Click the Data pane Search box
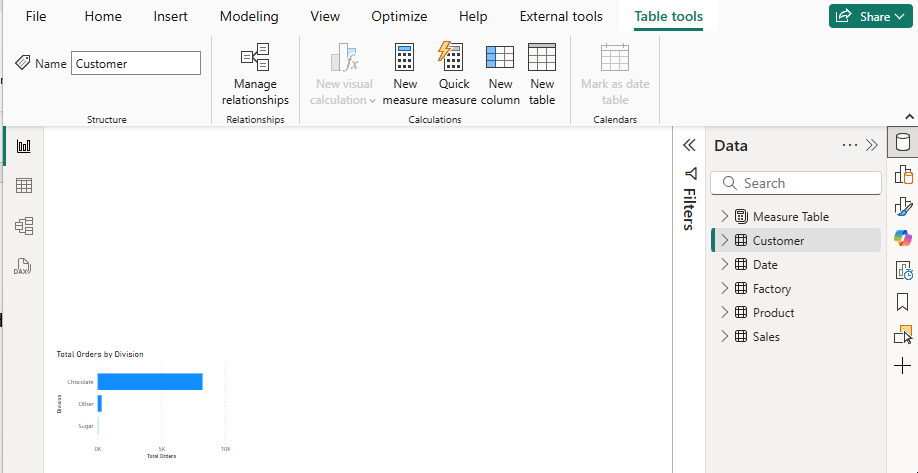This screenshot has height=473, width=918. pyautogui.click(x=796, y=183)
